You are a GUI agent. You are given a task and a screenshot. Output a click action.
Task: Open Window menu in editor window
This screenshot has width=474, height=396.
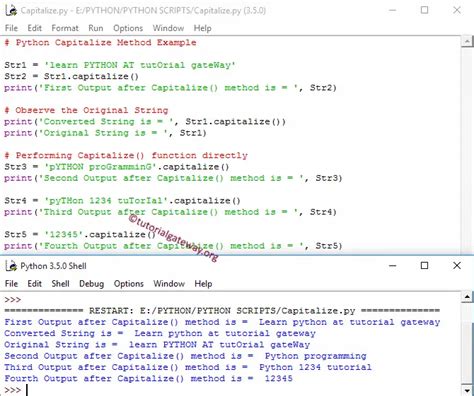tap(168, 28)
